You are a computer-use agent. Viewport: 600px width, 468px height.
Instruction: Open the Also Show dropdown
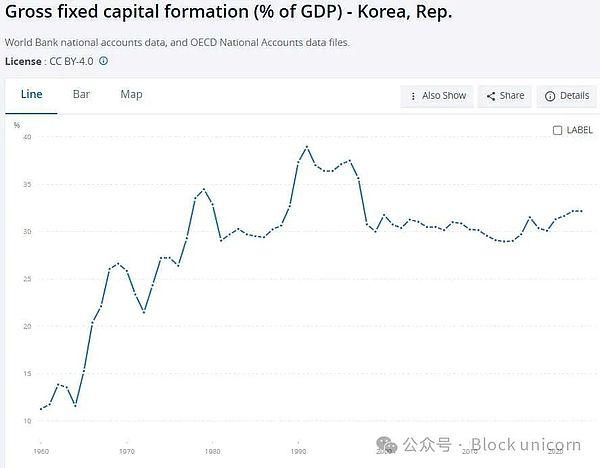click(437, 96)
